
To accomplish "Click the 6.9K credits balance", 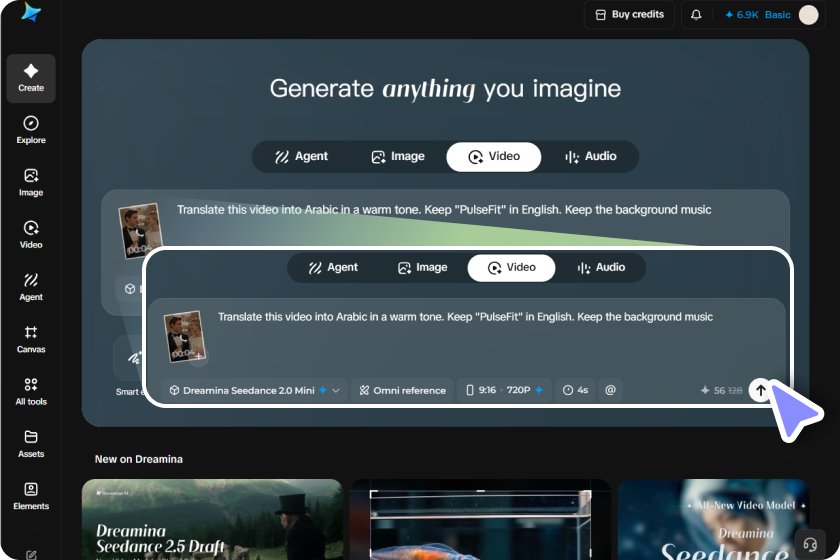I will (x=742, y=15).
